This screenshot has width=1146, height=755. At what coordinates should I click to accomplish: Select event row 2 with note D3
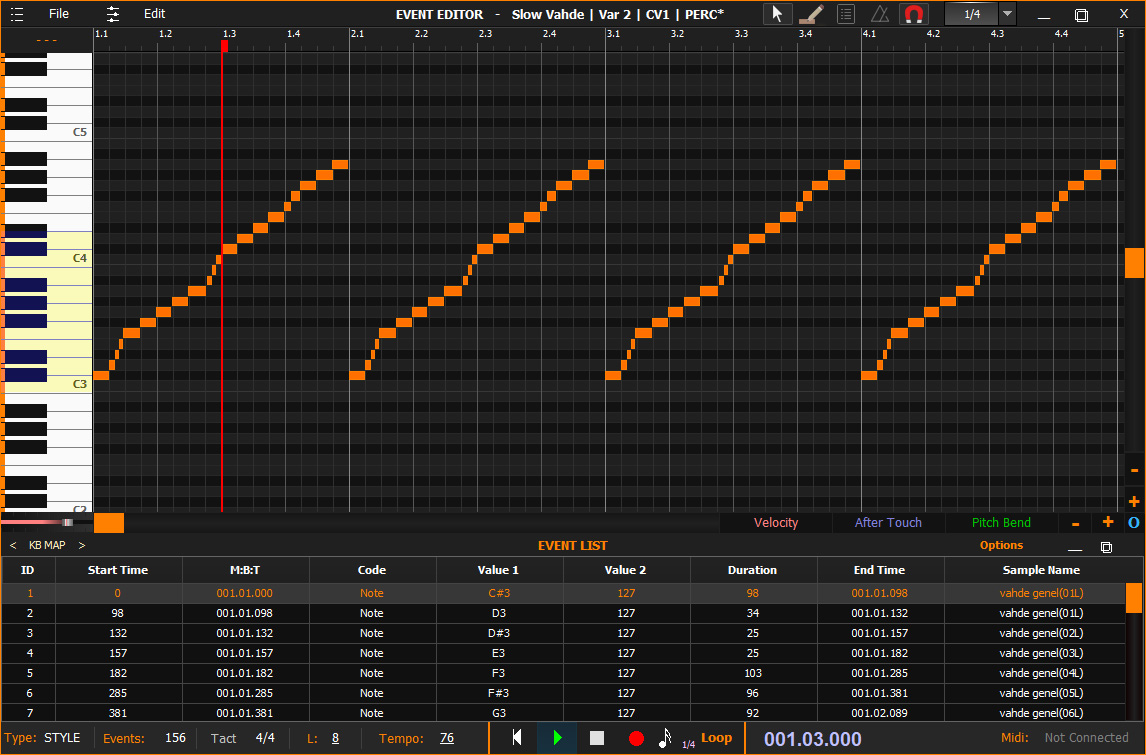[x=400, y=613]
